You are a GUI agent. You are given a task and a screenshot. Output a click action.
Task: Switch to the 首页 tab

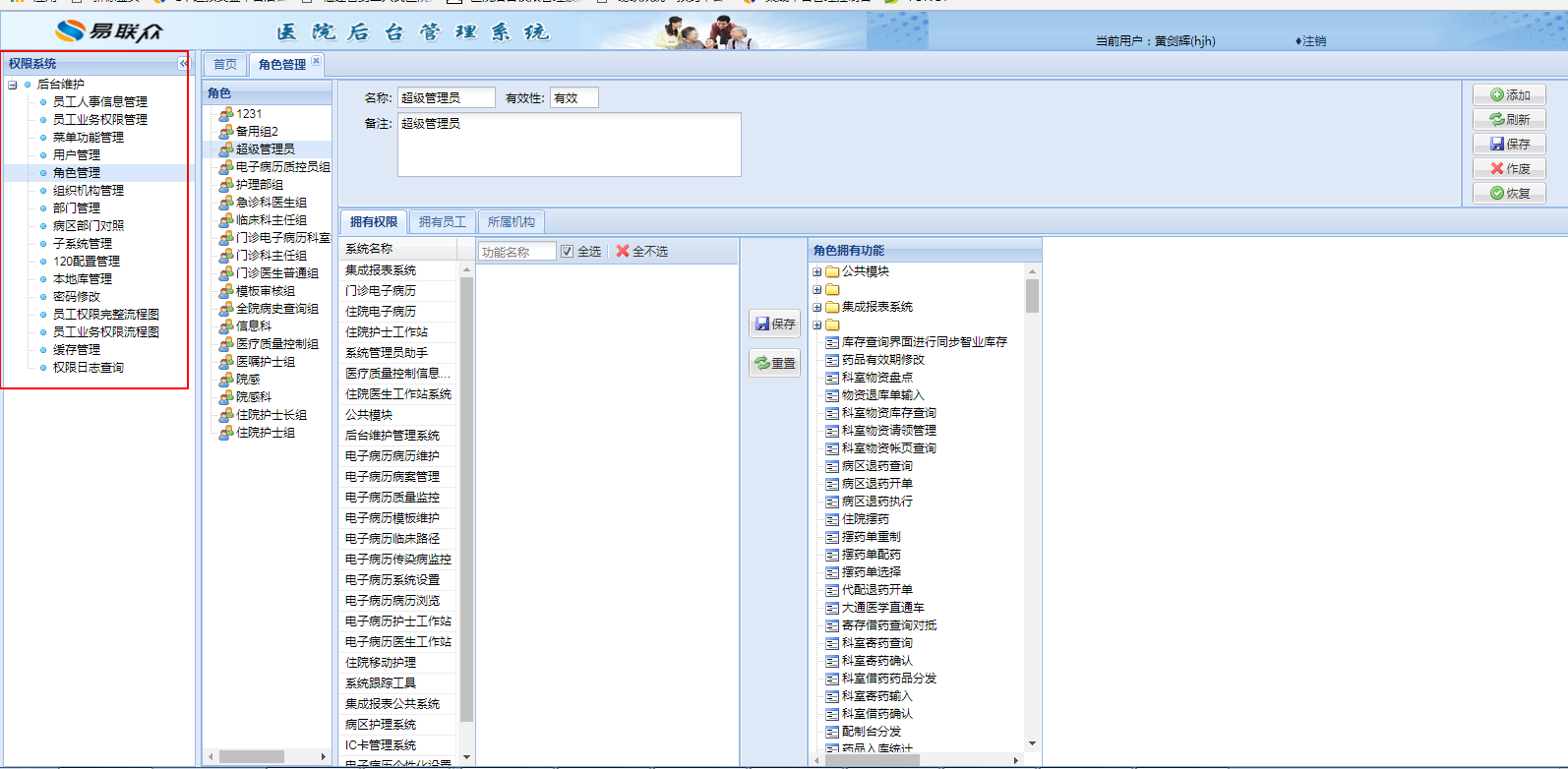225,65
